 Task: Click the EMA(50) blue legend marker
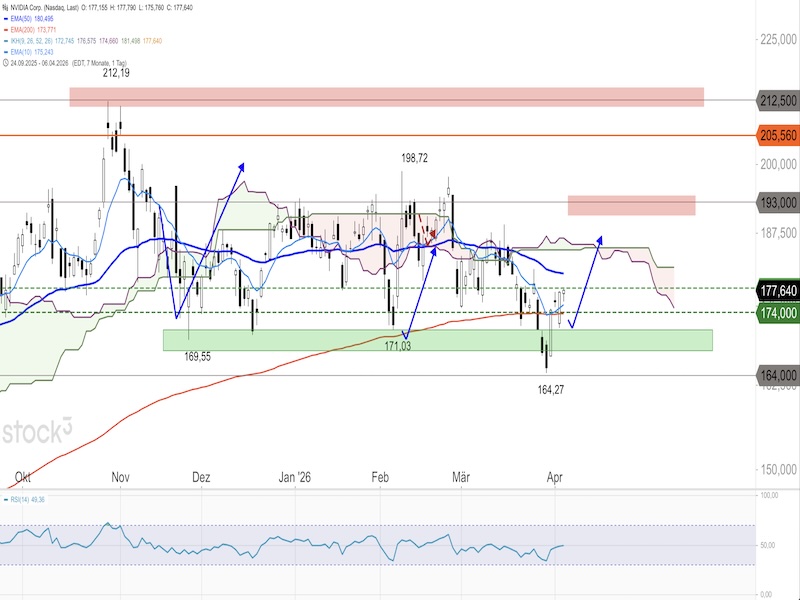8,20
